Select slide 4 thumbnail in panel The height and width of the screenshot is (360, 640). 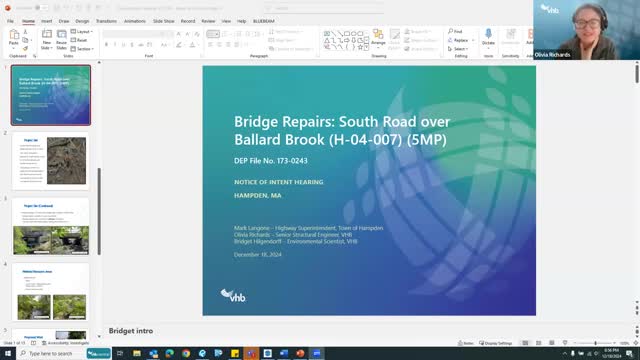[51, 292]
